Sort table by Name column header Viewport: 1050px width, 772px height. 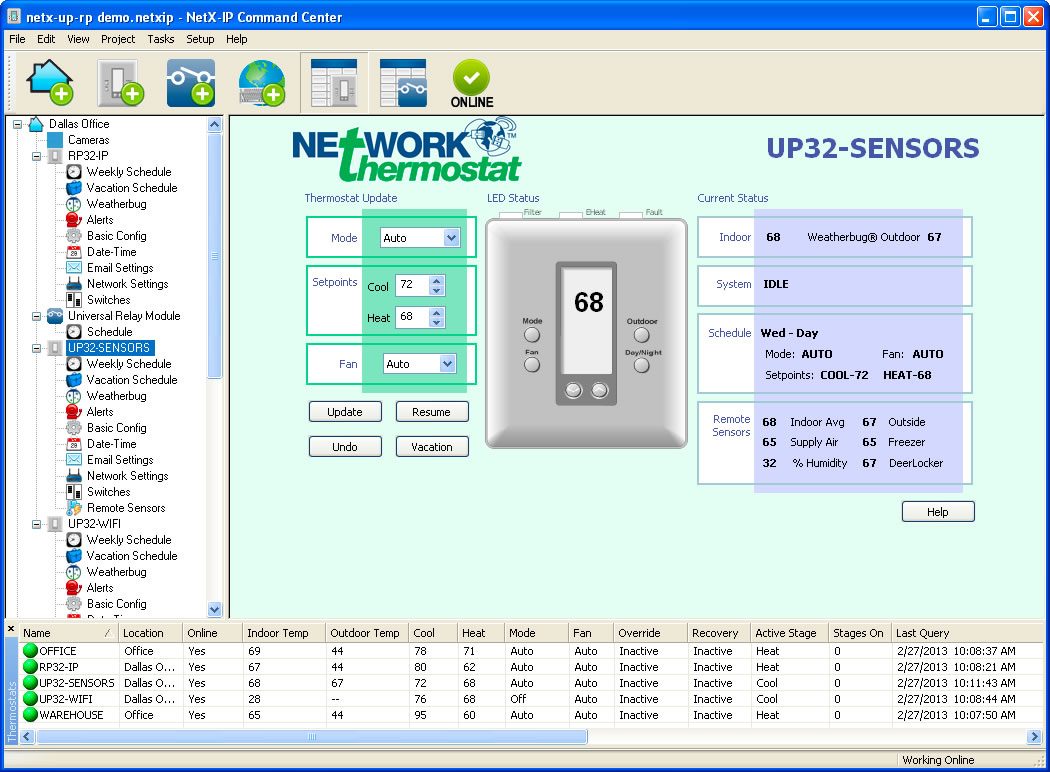click(x=67, y=633)
